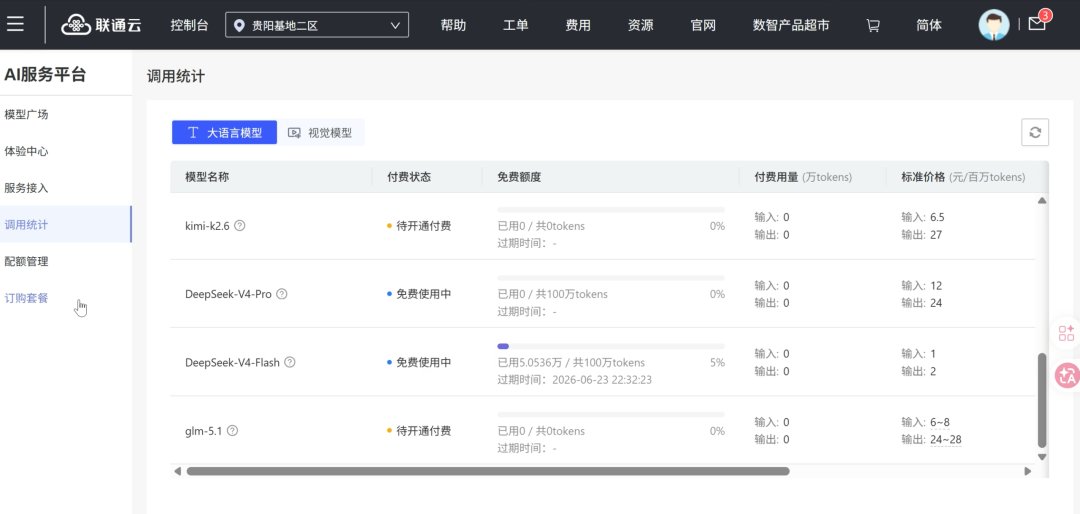Open the shopping cart icon
This screenshot has width=1080, height=514.
click(x=873, y=25)
